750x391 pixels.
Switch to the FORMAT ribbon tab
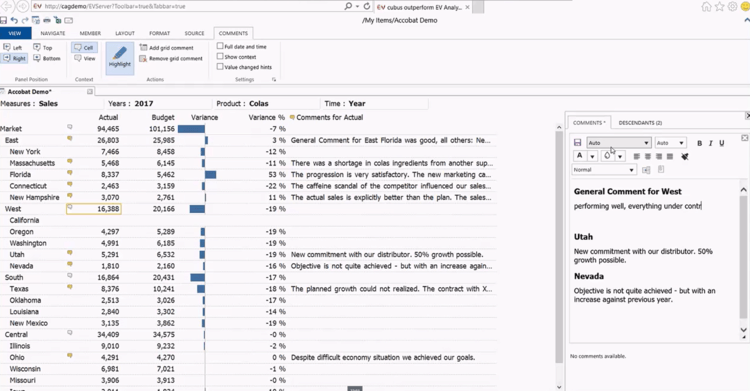pos(159,33)
